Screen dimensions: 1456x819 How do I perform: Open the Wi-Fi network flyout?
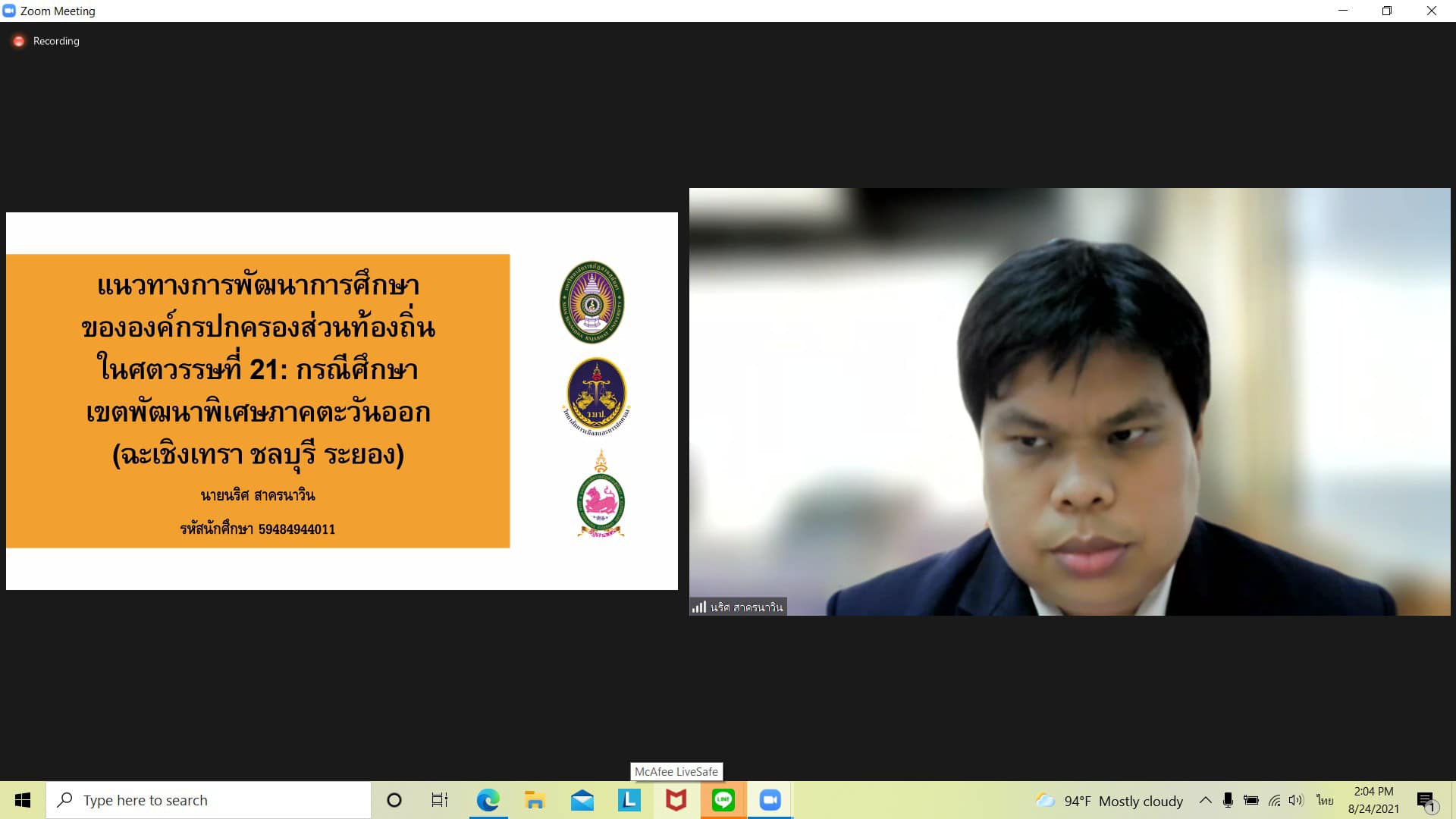coord(1274,800)
